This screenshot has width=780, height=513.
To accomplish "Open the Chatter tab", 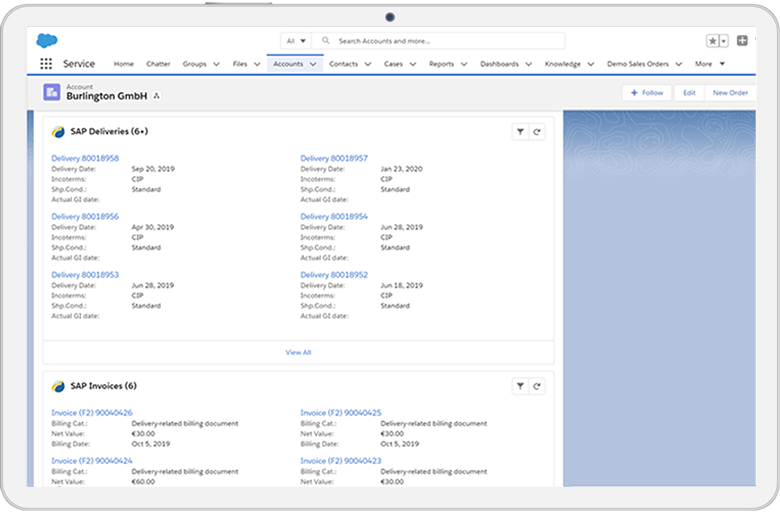I will [158, 64].
